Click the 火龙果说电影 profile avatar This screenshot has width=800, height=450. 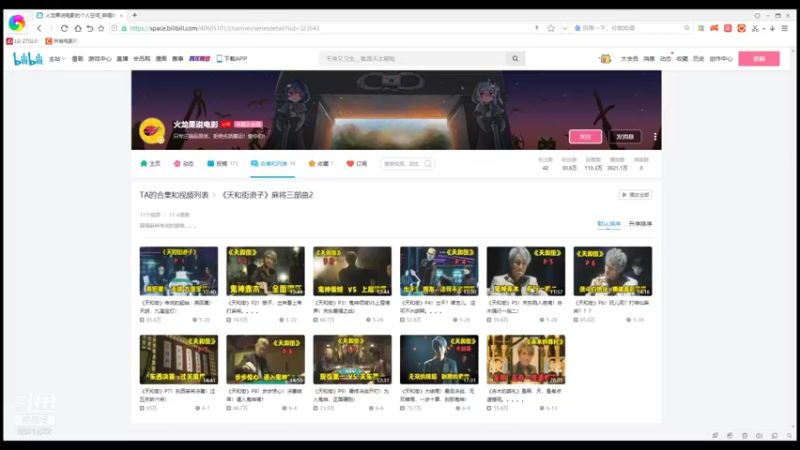pyautogui.click(x=152, y=131)
